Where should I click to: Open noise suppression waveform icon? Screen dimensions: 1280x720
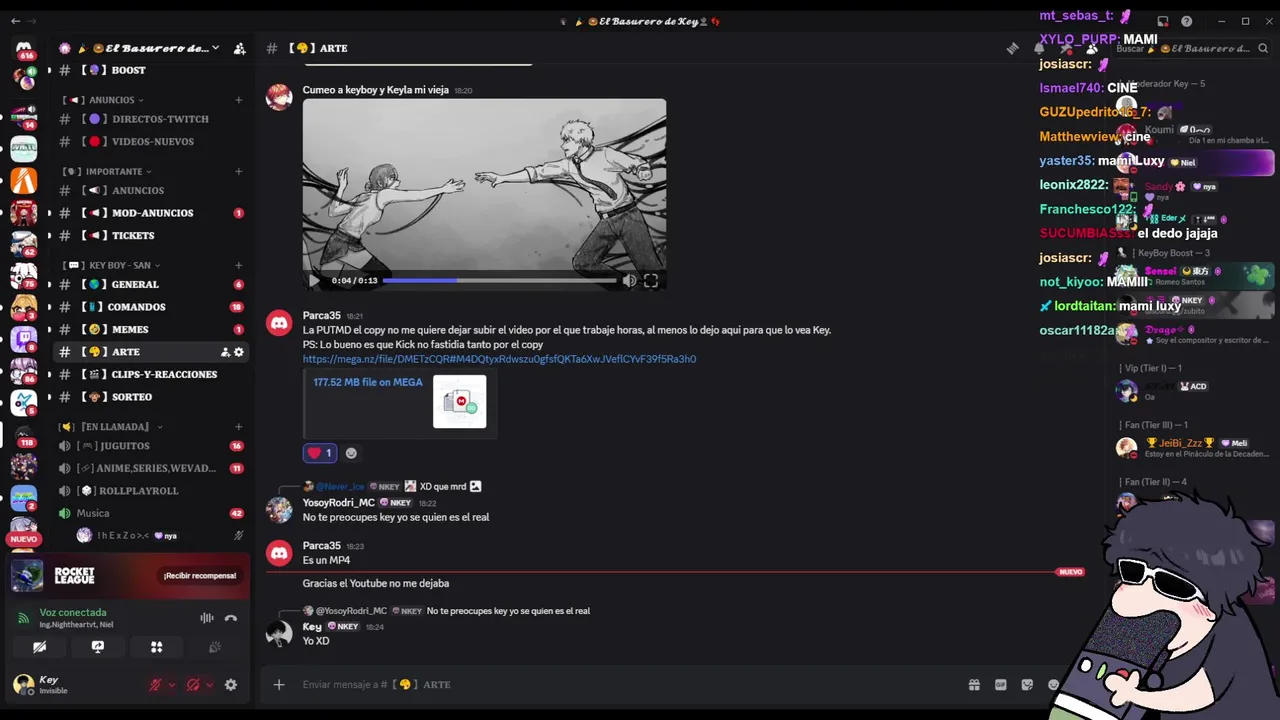[207, 618]
